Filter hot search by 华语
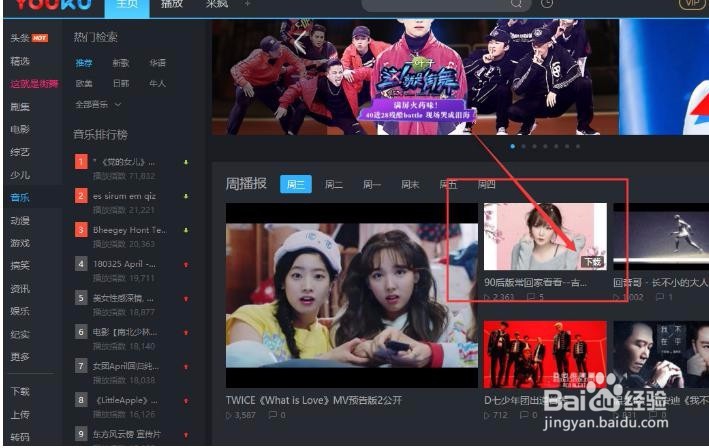The height and width of the screenshot is (448, 709). pyautogui.click(x=157, y=63)
